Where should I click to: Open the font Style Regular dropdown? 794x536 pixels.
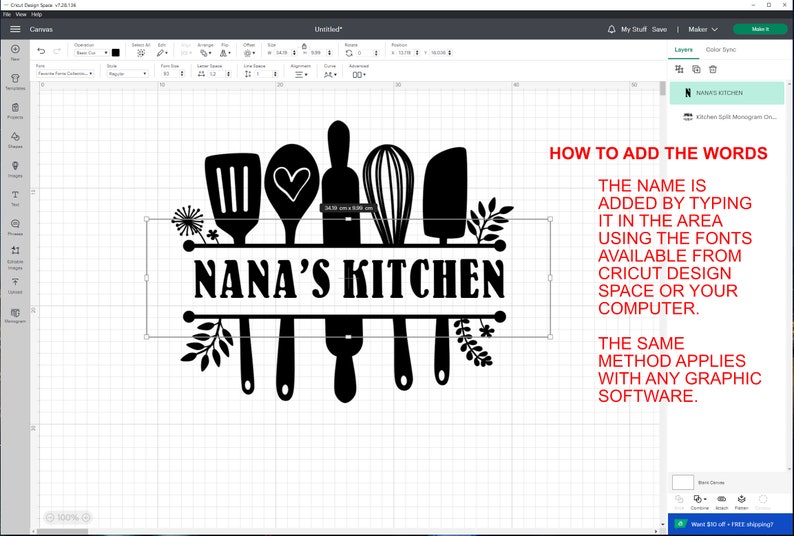(x=127, y=73)
